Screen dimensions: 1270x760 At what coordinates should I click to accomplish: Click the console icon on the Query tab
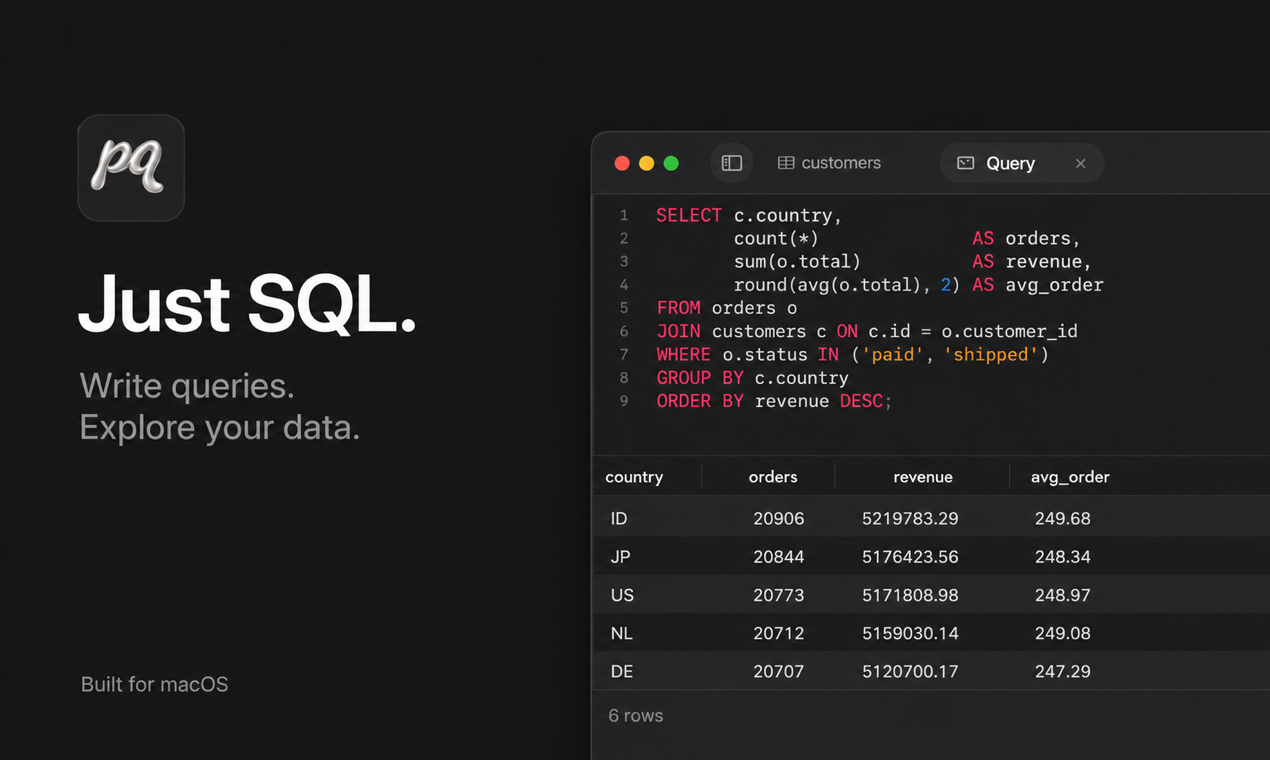965,163
